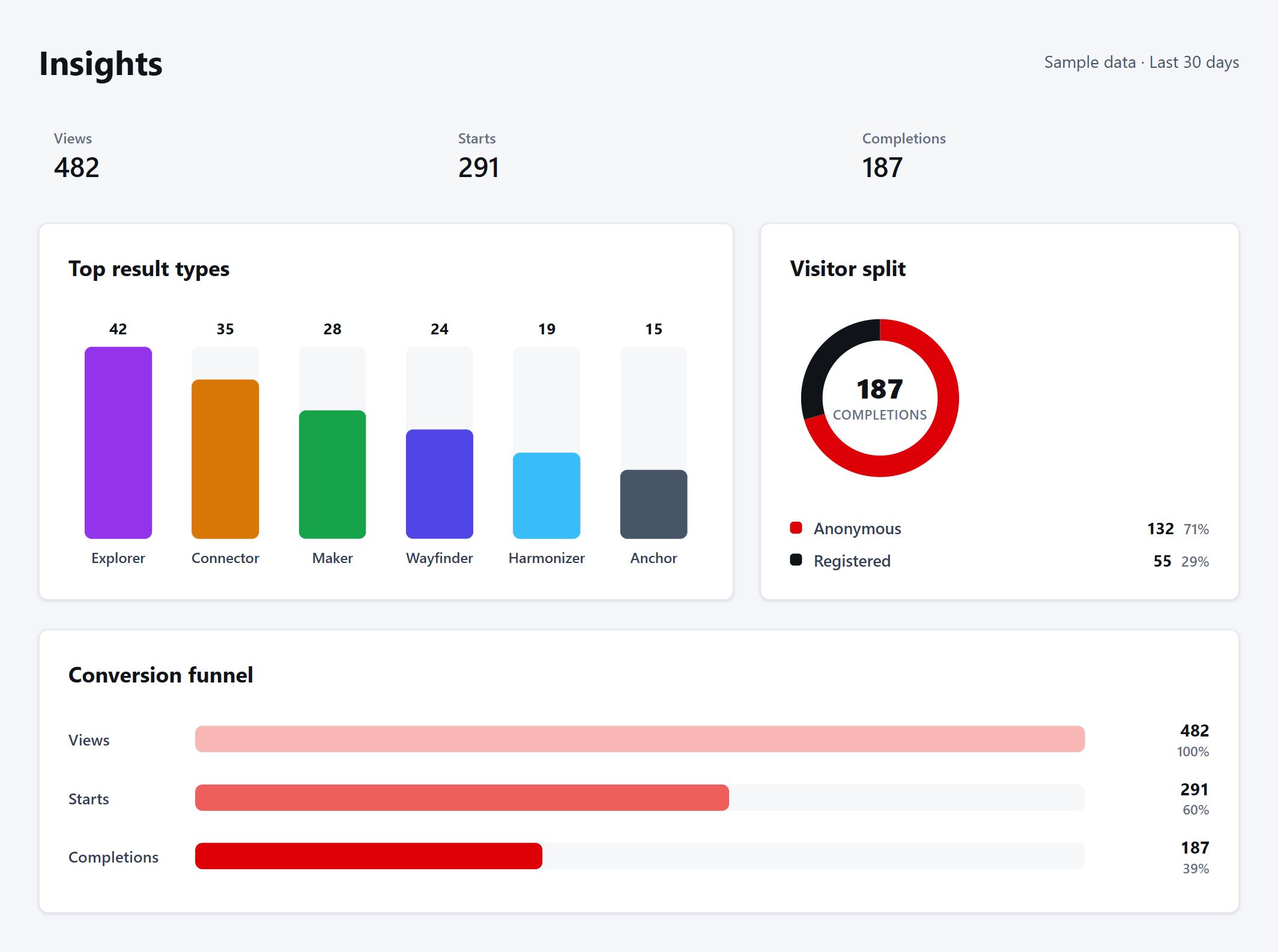Screen dimensions: 1278x952
Task: Click the '60%' Starts funnel percentage
Action: pyautogui.click(x=1196, y=810)
